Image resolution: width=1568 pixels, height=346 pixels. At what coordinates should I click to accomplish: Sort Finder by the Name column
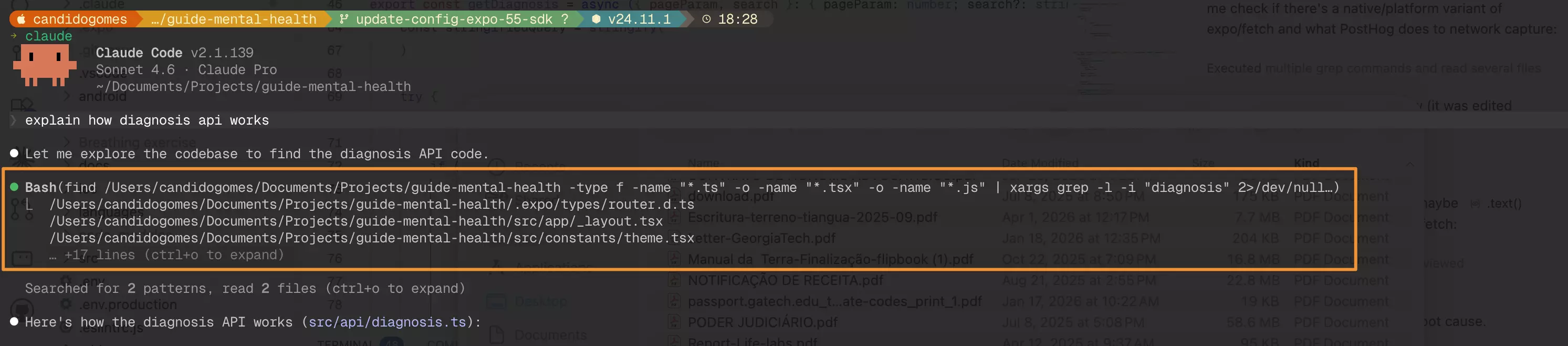(x=703, y=163)
